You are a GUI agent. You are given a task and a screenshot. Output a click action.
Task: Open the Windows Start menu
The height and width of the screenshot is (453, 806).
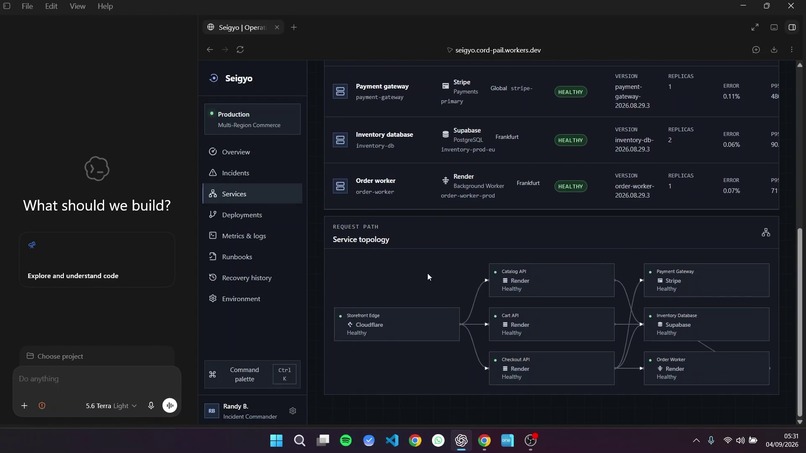(277, 441)
